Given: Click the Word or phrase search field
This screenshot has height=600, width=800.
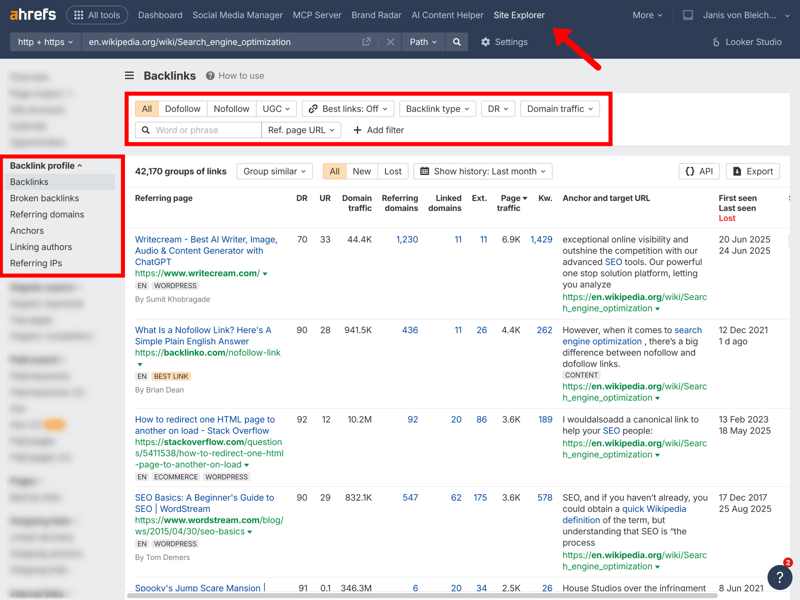Looking at the screenshot, I should coord(205,130).
